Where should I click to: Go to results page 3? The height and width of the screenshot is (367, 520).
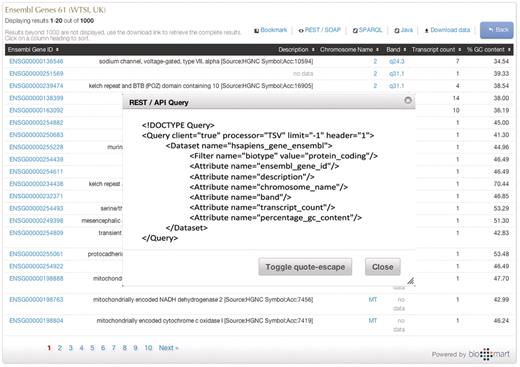click(71, 348)
